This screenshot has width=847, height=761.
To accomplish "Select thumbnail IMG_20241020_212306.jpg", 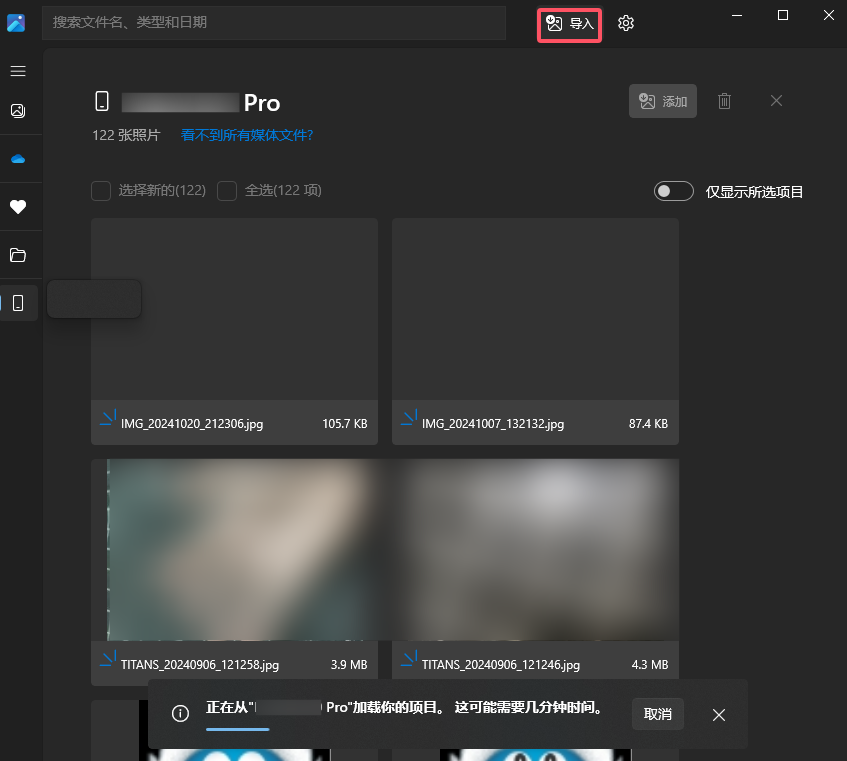I will point(234,310).
